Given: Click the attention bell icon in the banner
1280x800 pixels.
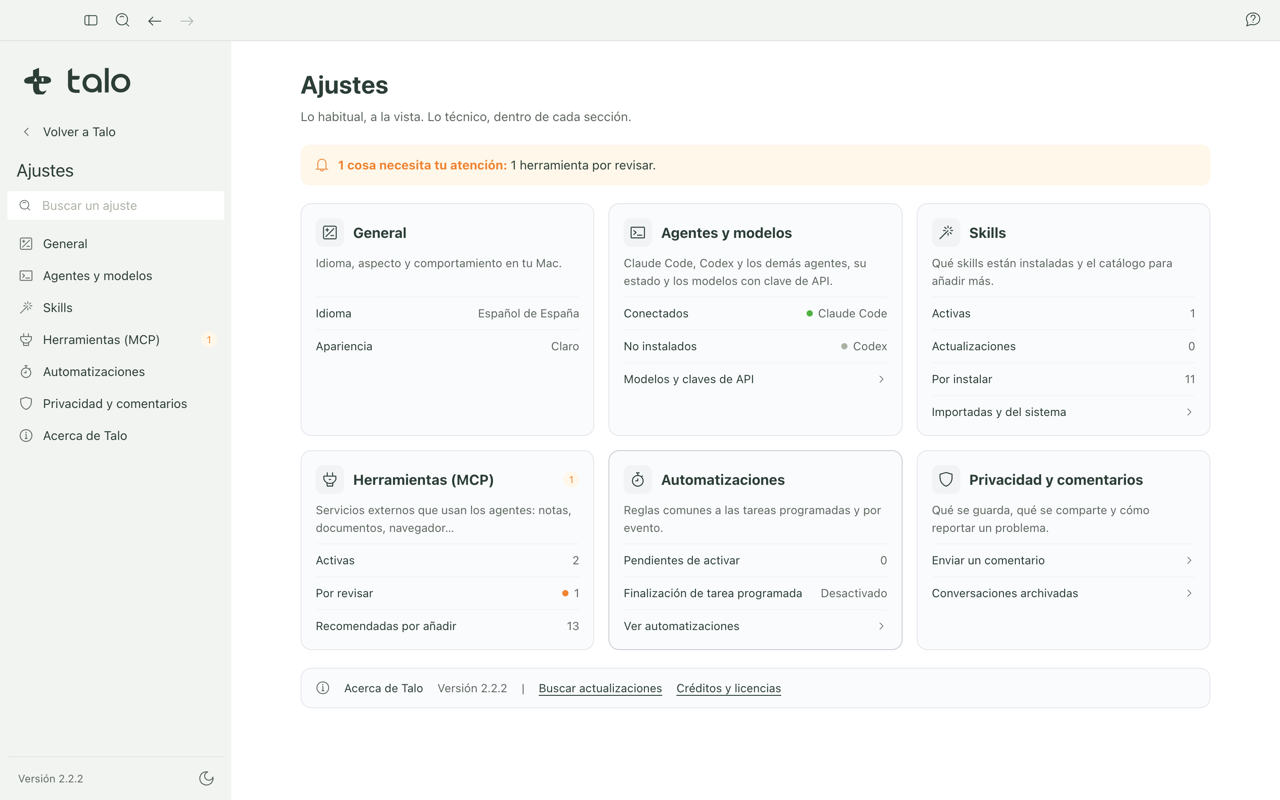Looking at the screenshot, I should (x=322, y=165).
